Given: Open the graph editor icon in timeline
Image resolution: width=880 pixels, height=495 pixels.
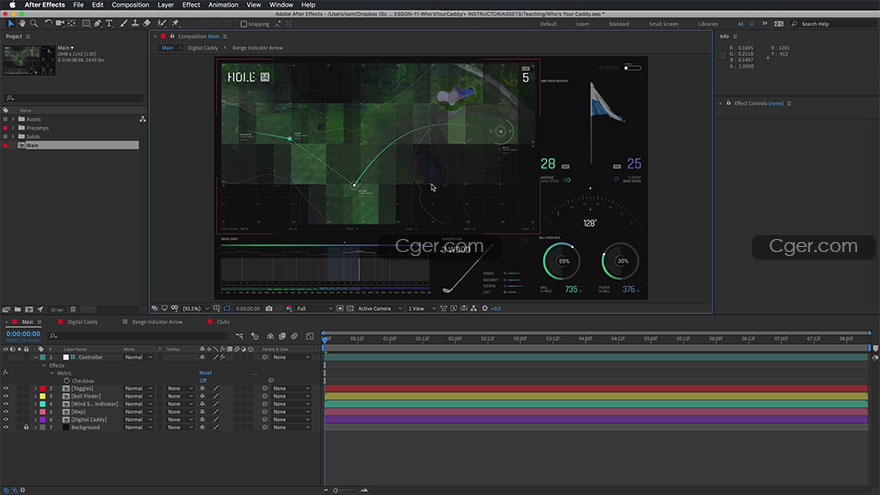Looking at the screenshot, I should pos(310,336).
